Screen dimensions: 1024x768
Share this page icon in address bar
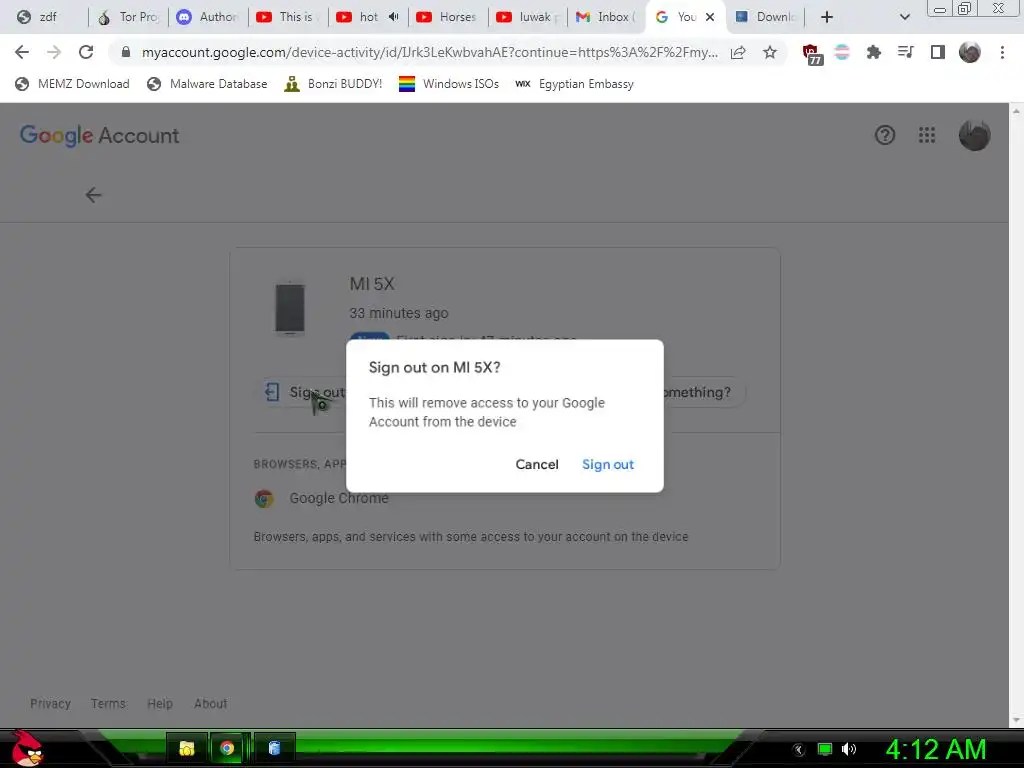point(738,52)
